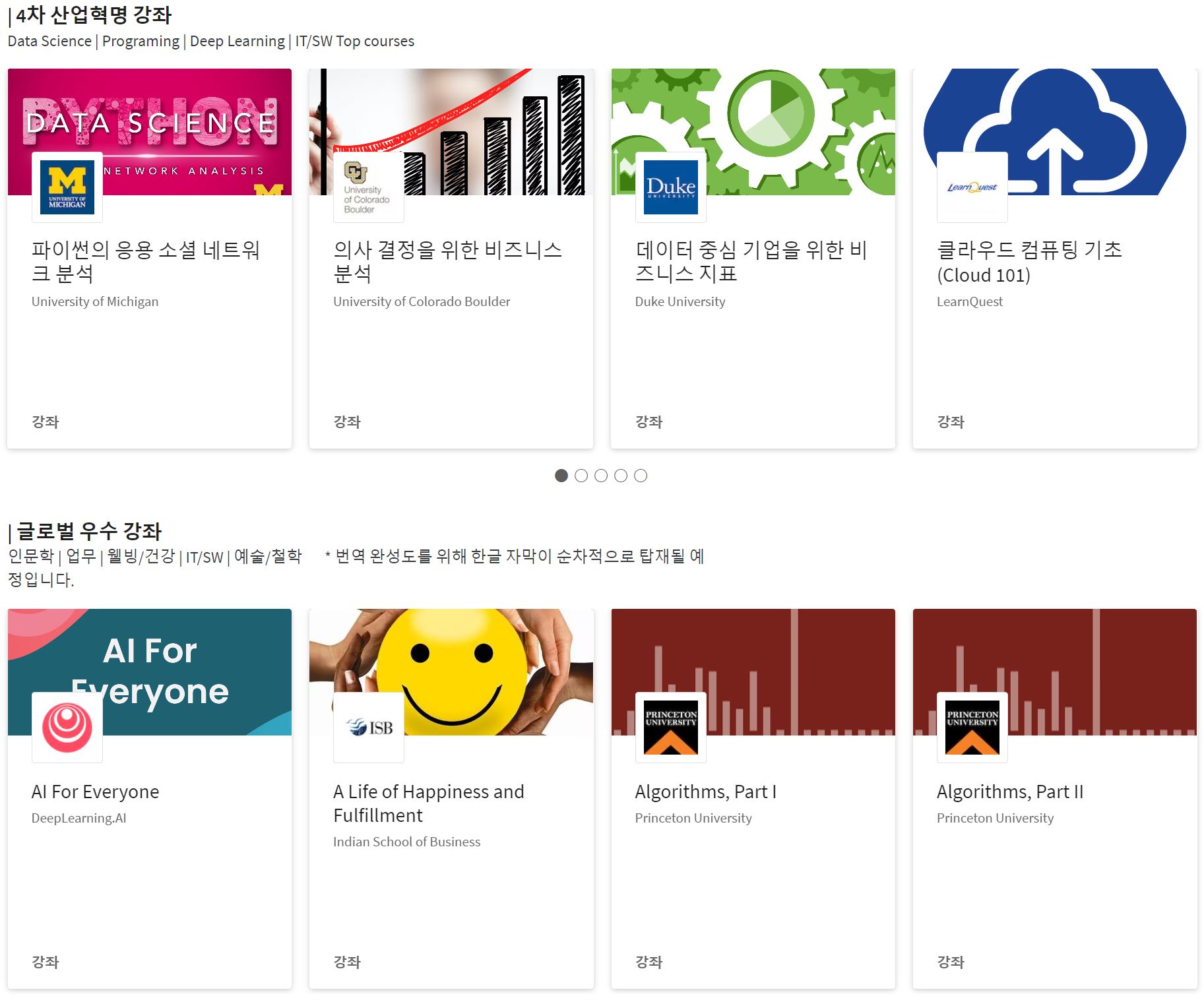This screenshot has height=1000, width=1204.
Task: Open A Life of Happiness and Fulfillment title
Action: (x=429, y=803)
